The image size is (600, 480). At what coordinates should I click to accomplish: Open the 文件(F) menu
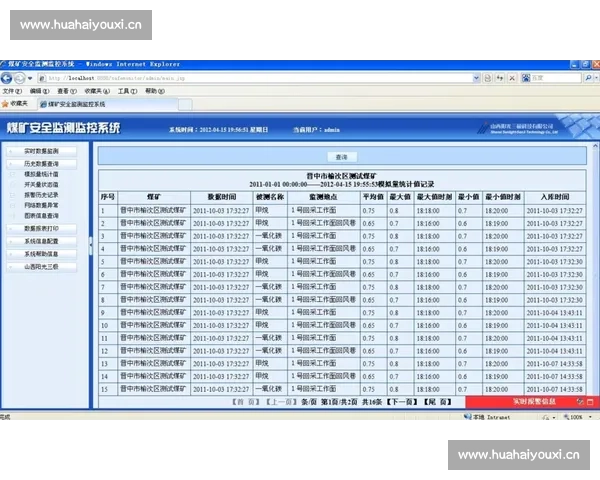(10, 91)
